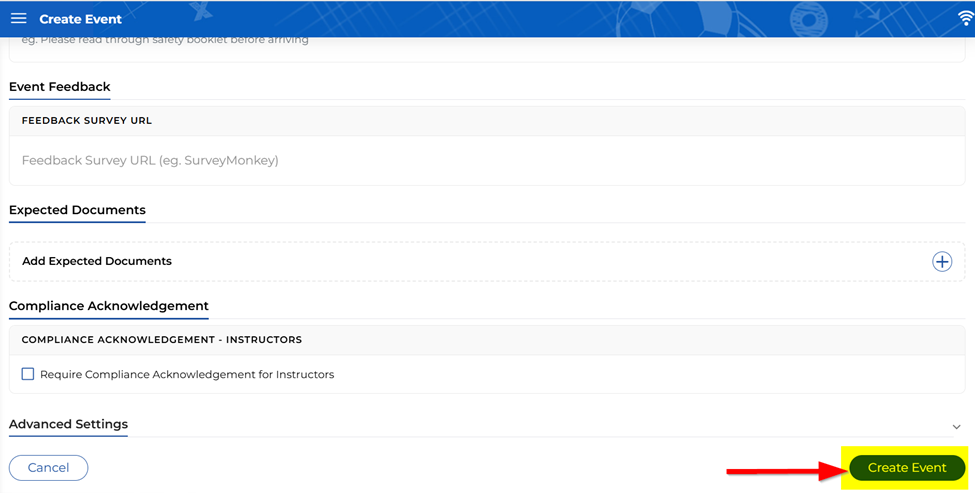Click the plus icon to add expected documents
The width and height of the screenshot is (975, 493).
(942, 261)
